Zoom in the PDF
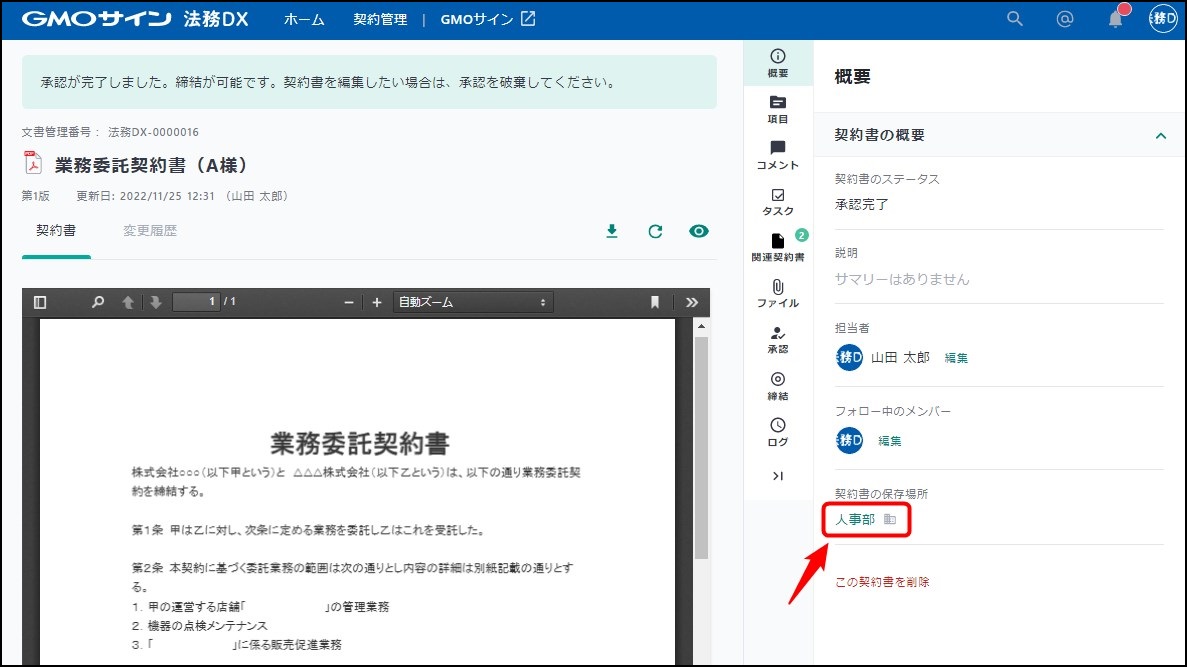Viewport: 1187px width, 667px height. 377,302
